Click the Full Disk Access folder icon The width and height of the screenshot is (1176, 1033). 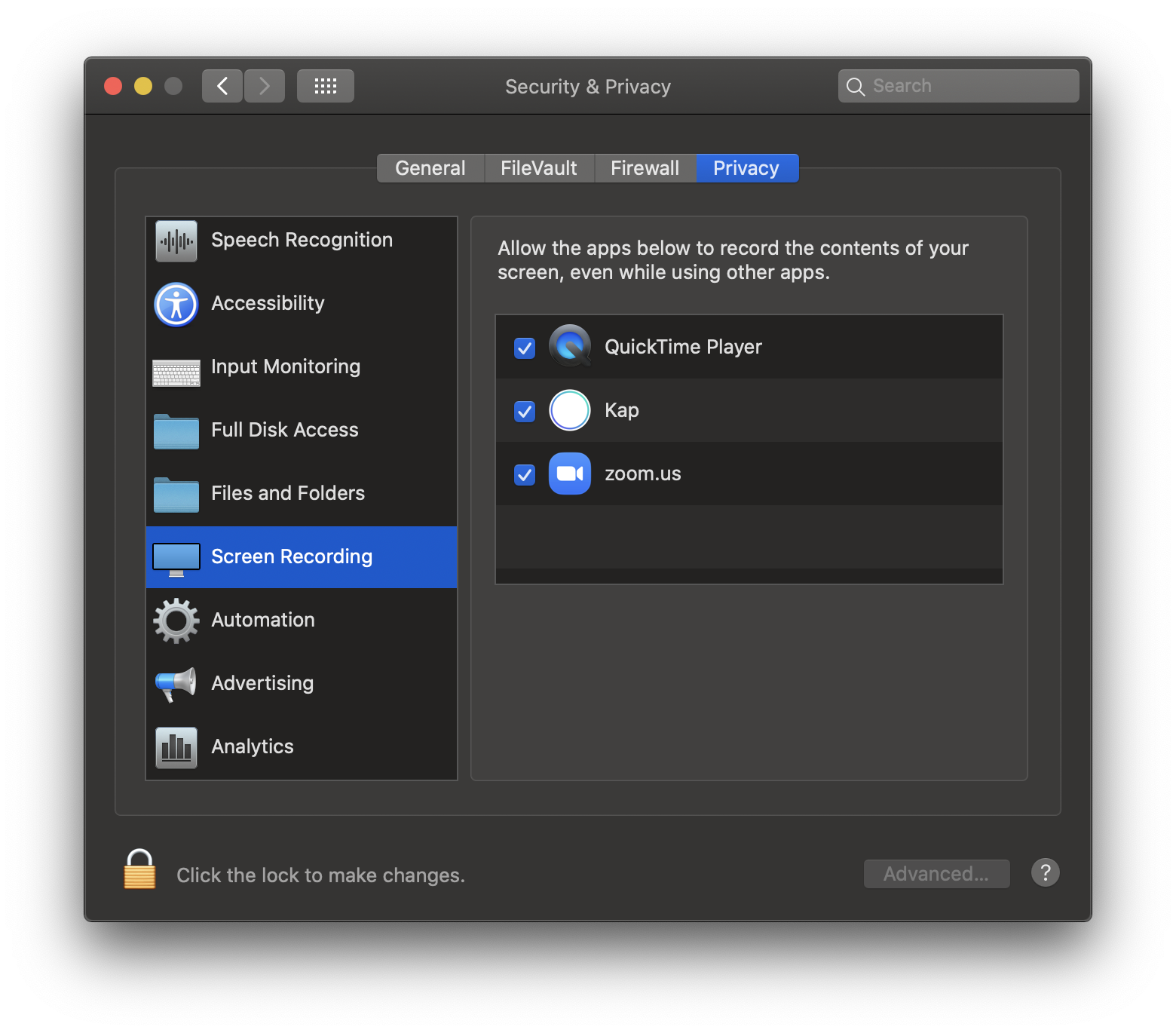(176, 431)
